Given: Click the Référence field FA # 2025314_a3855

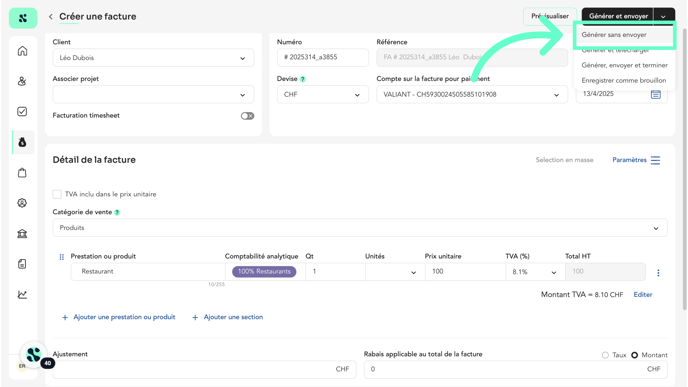Looking at the screenshot, I should point(472,57).
